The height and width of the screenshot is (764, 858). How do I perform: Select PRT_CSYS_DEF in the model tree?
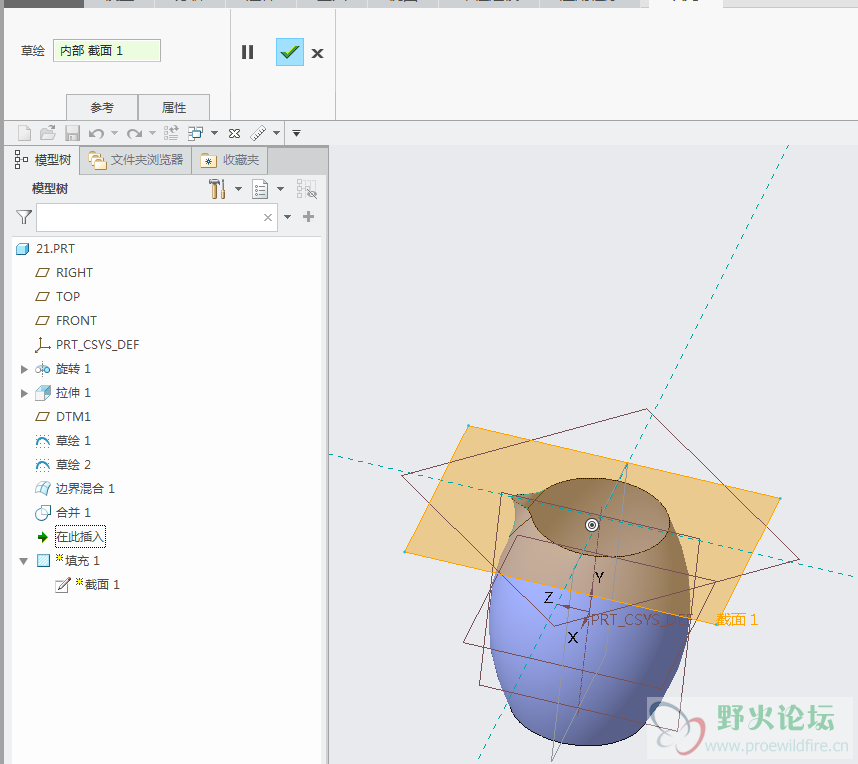(97, 345)
